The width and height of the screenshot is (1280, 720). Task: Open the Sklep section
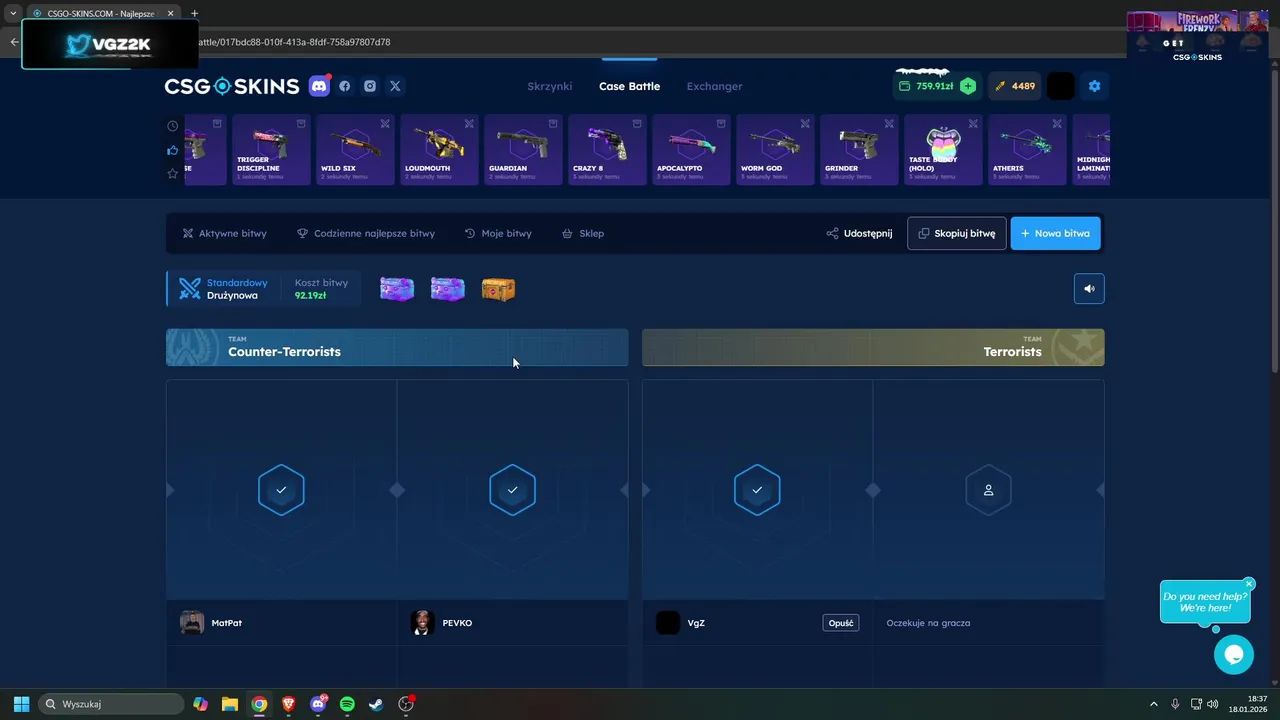click(x=583, y=233)
